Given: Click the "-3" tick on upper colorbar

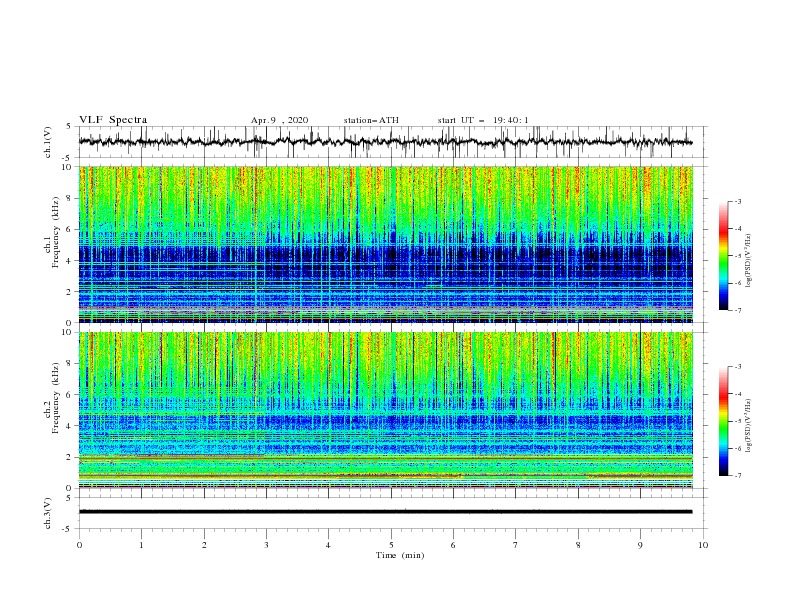Looking at the screenshot, I should click(x=738, y=201).
